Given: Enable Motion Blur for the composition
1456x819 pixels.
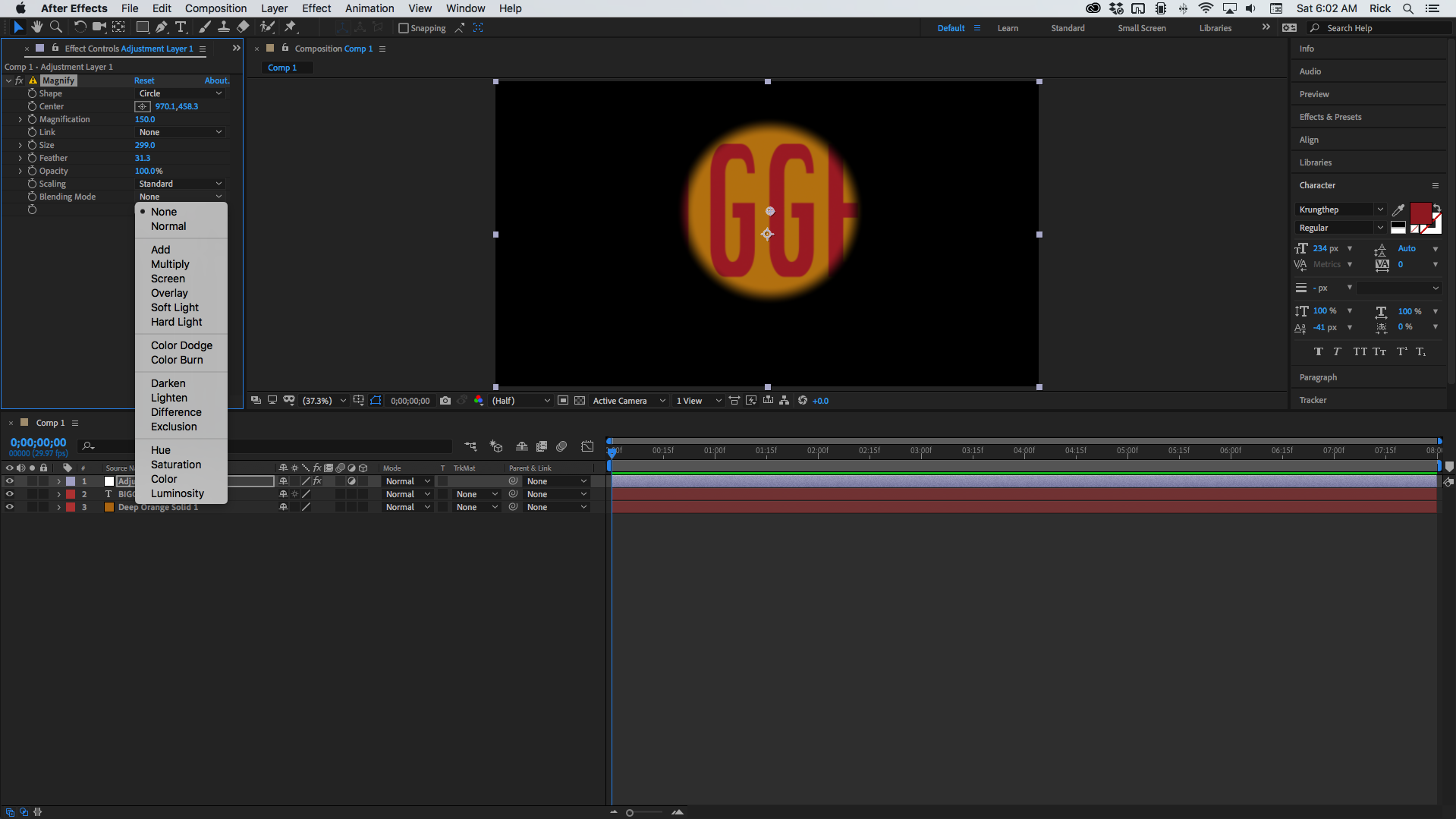Looking at the screenshot, I should pos(562,446).
